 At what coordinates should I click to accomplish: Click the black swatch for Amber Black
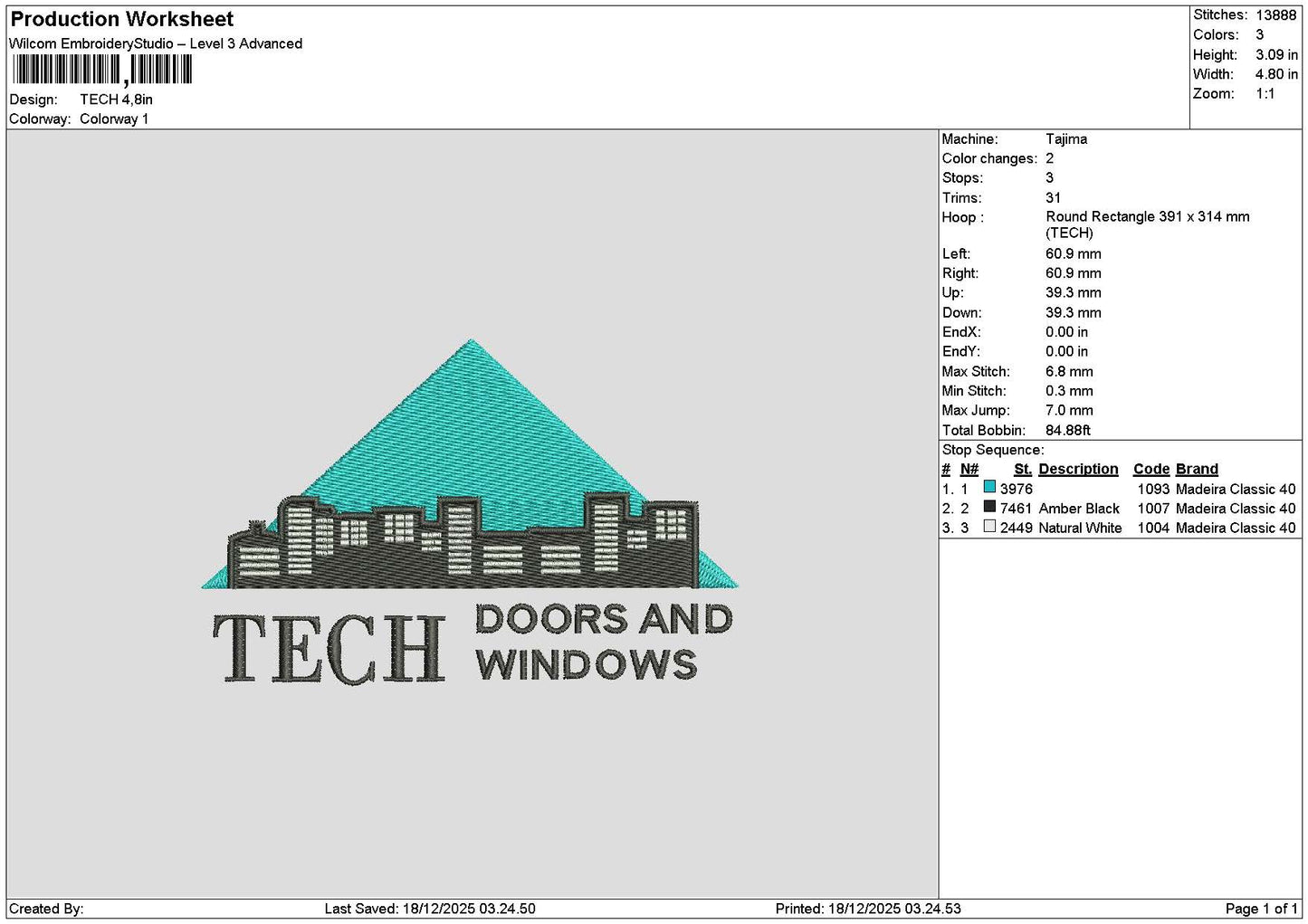point(989,508)
